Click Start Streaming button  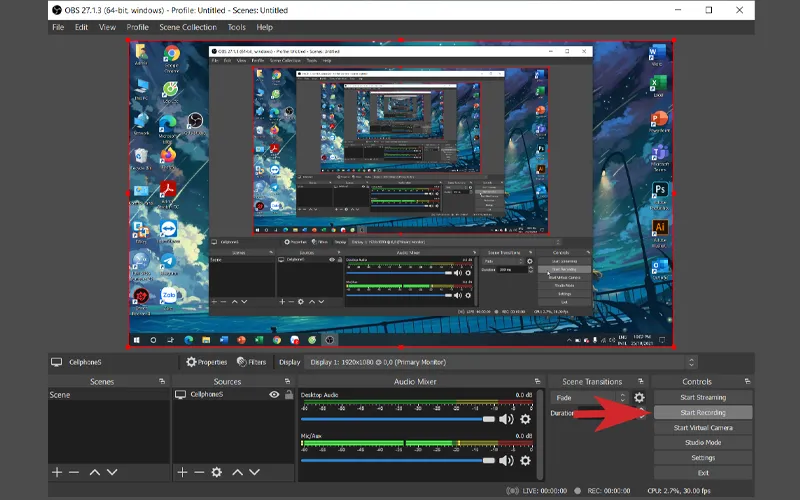click(703, 397)
